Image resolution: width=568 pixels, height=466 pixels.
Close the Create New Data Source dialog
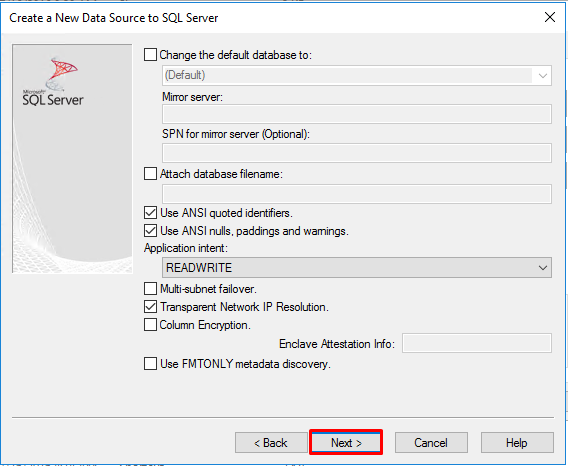click(x=550, y=17)
